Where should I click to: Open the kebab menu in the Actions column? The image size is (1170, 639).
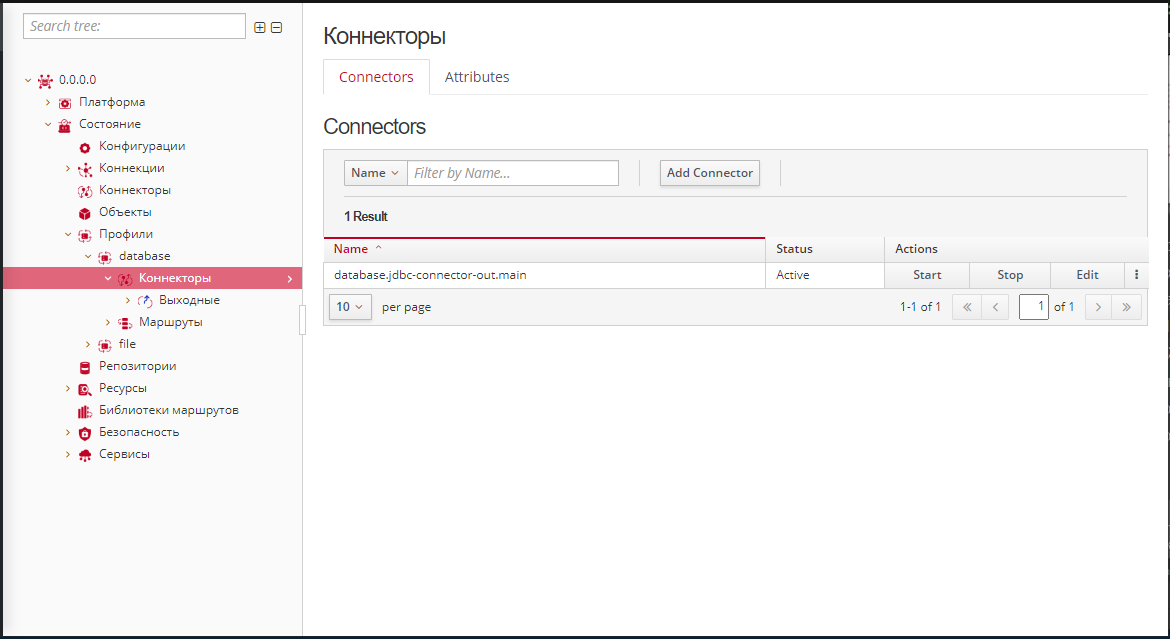coord(1136,274)
